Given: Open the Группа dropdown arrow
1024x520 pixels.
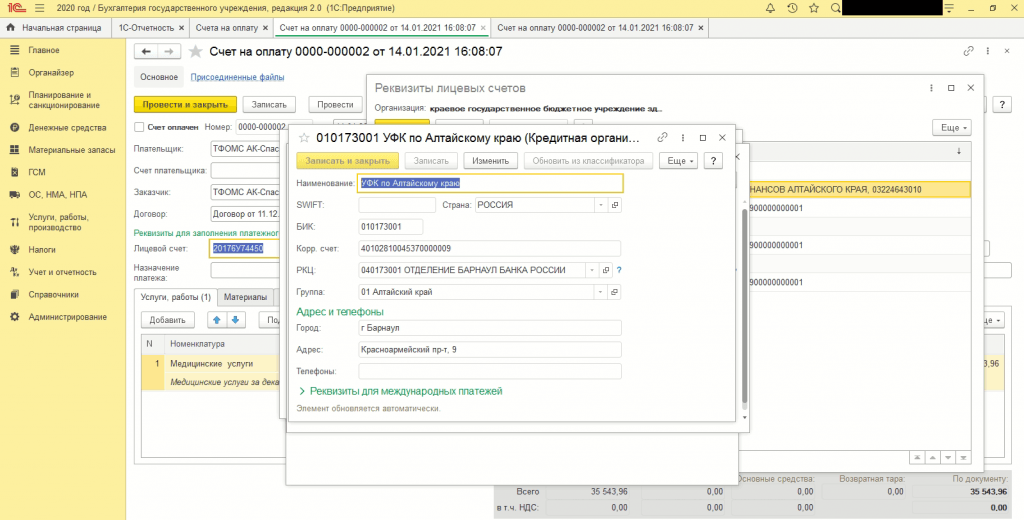Looking at the screenshot, I should [x=600, y=292].
